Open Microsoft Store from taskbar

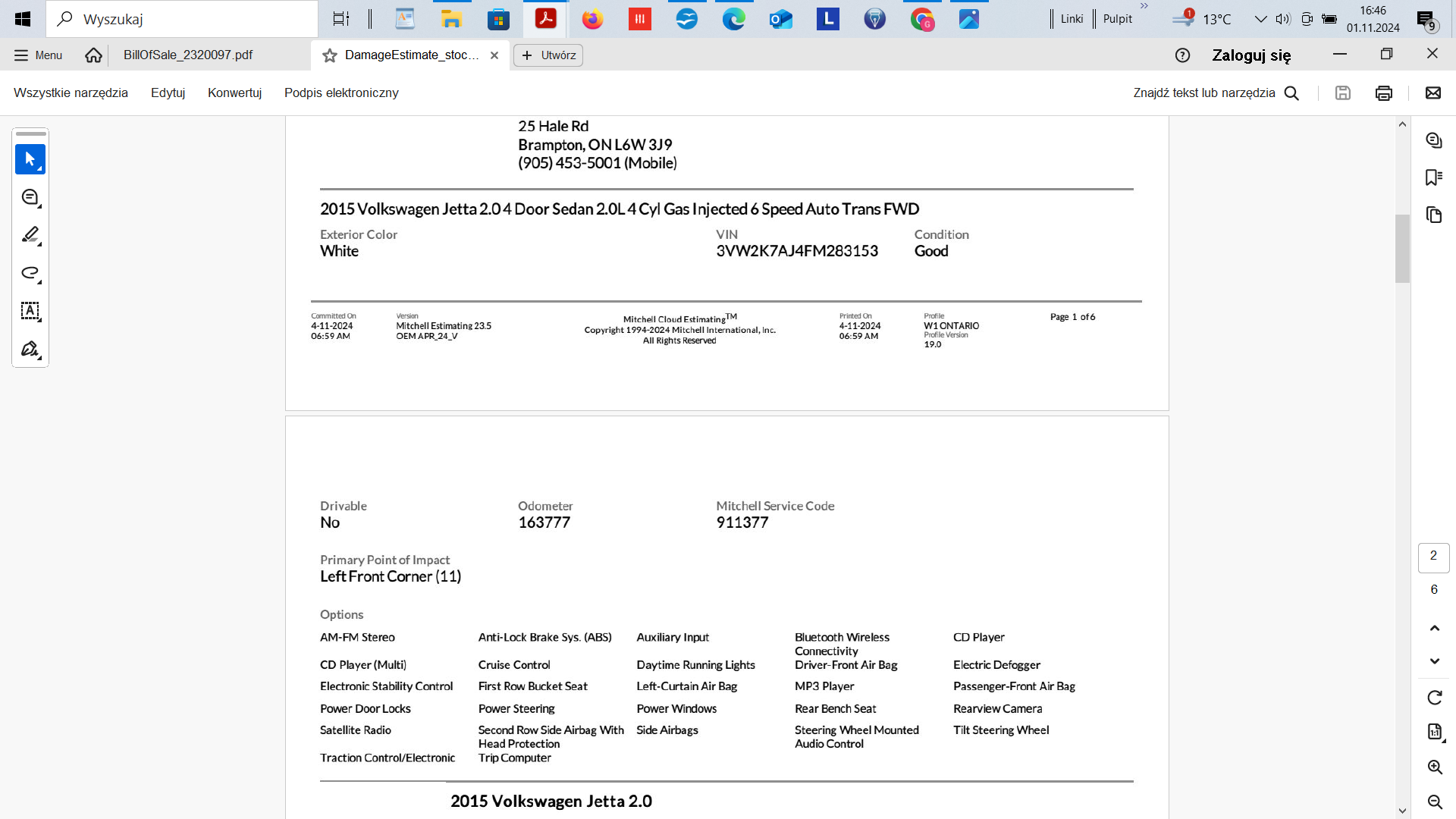pos(498,19)
